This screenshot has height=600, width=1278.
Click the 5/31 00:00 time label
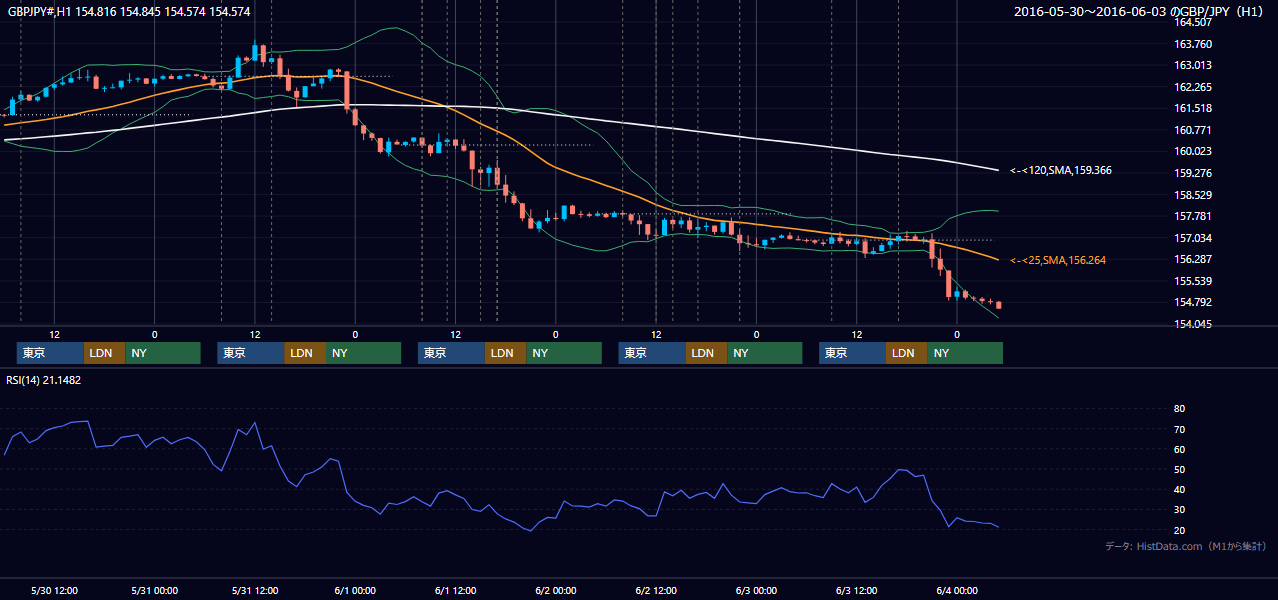pos(155,591)
